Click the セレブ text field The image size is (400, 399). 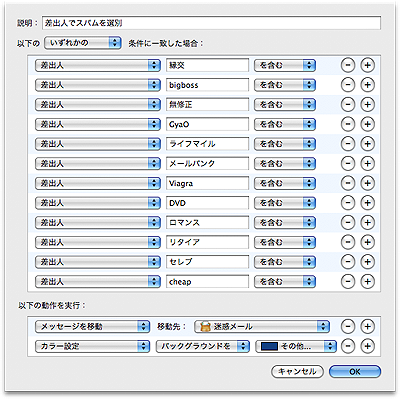click(x=207, y=262)
